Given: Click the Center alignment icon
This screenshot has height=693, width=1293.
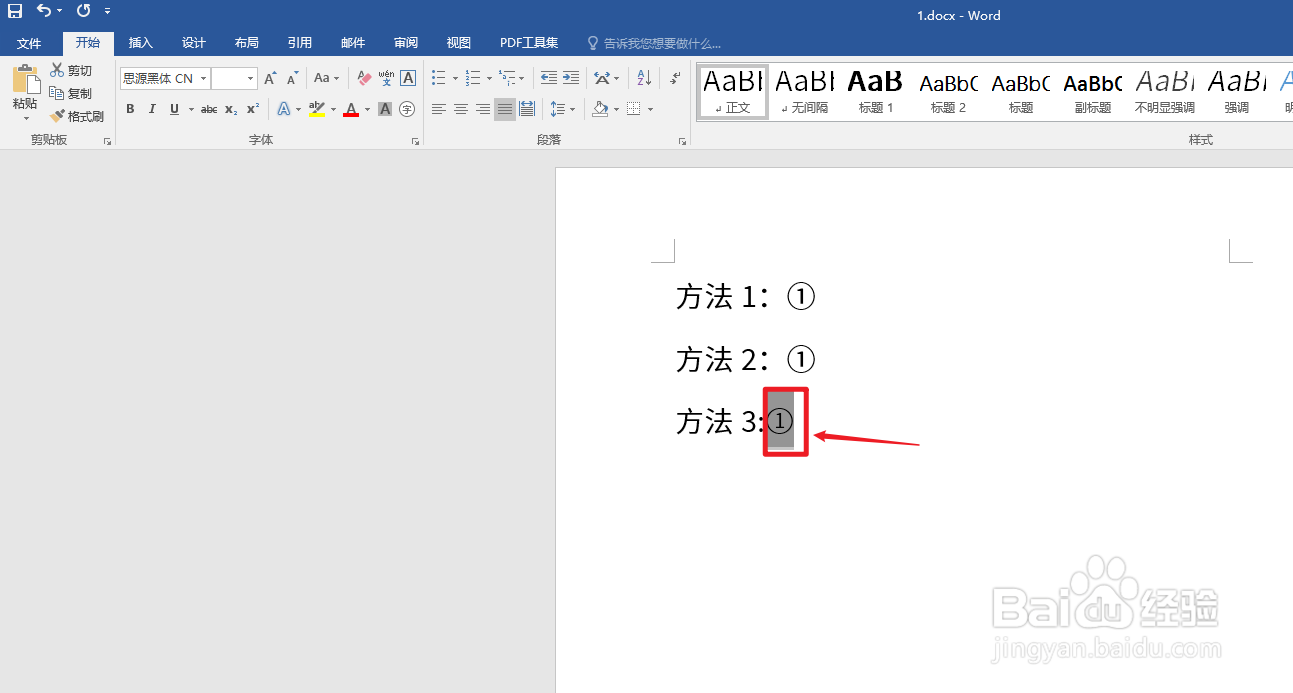Looking at the screenshot, I should 461,109.
